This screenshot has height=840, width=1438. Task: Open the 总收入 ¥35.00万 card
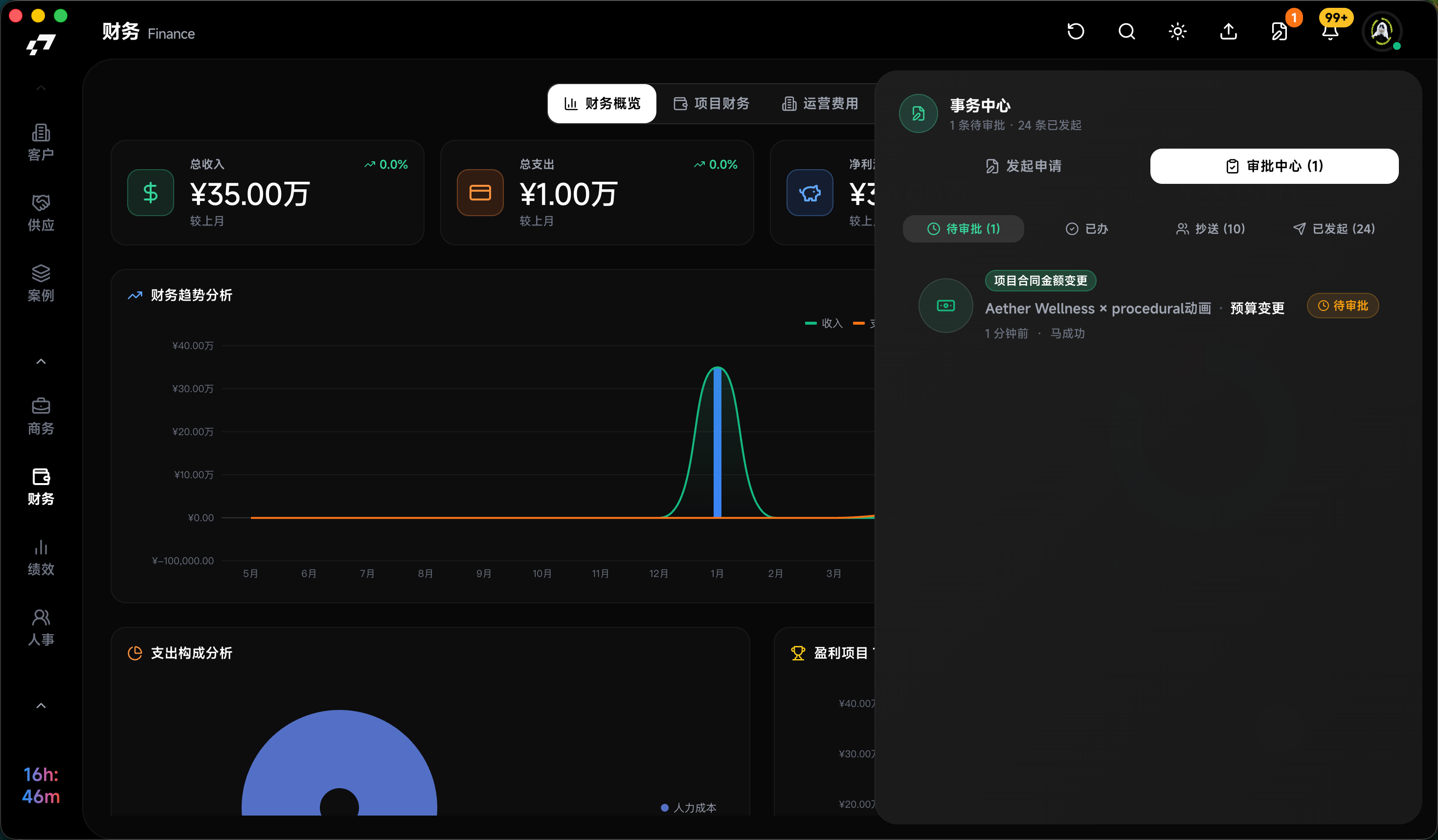pos(267,193)
